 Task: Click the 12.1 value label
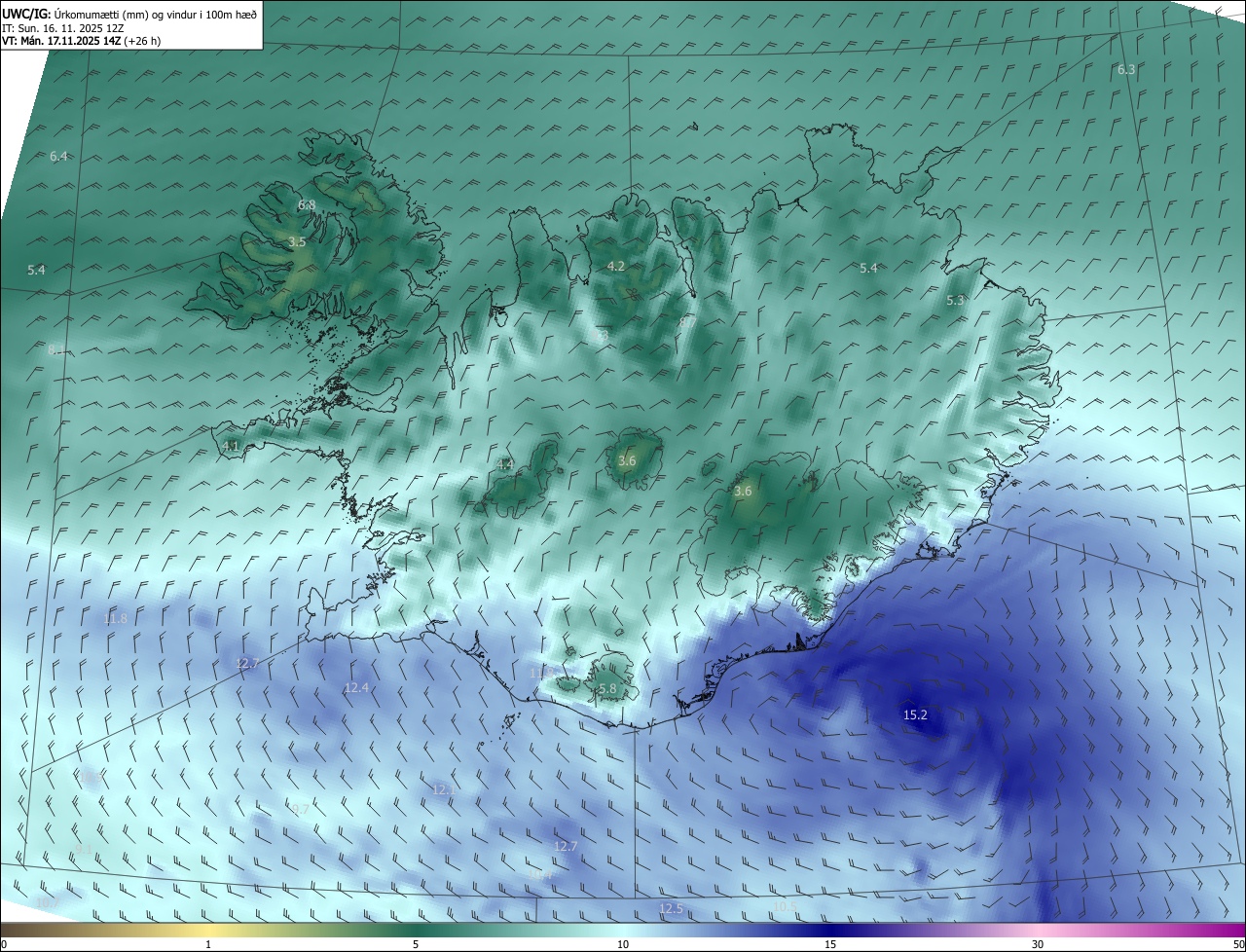pos(443,789)
